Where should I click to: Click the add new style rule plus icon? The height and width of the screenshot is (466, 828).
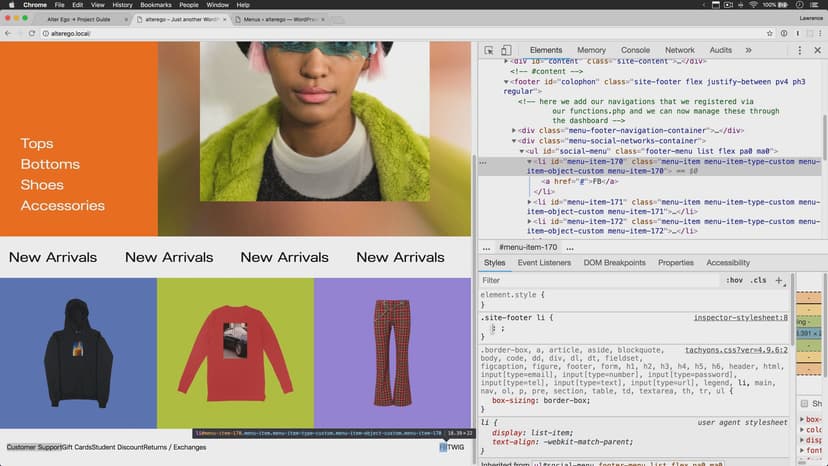pyautogui.click(x=779, y=280)
